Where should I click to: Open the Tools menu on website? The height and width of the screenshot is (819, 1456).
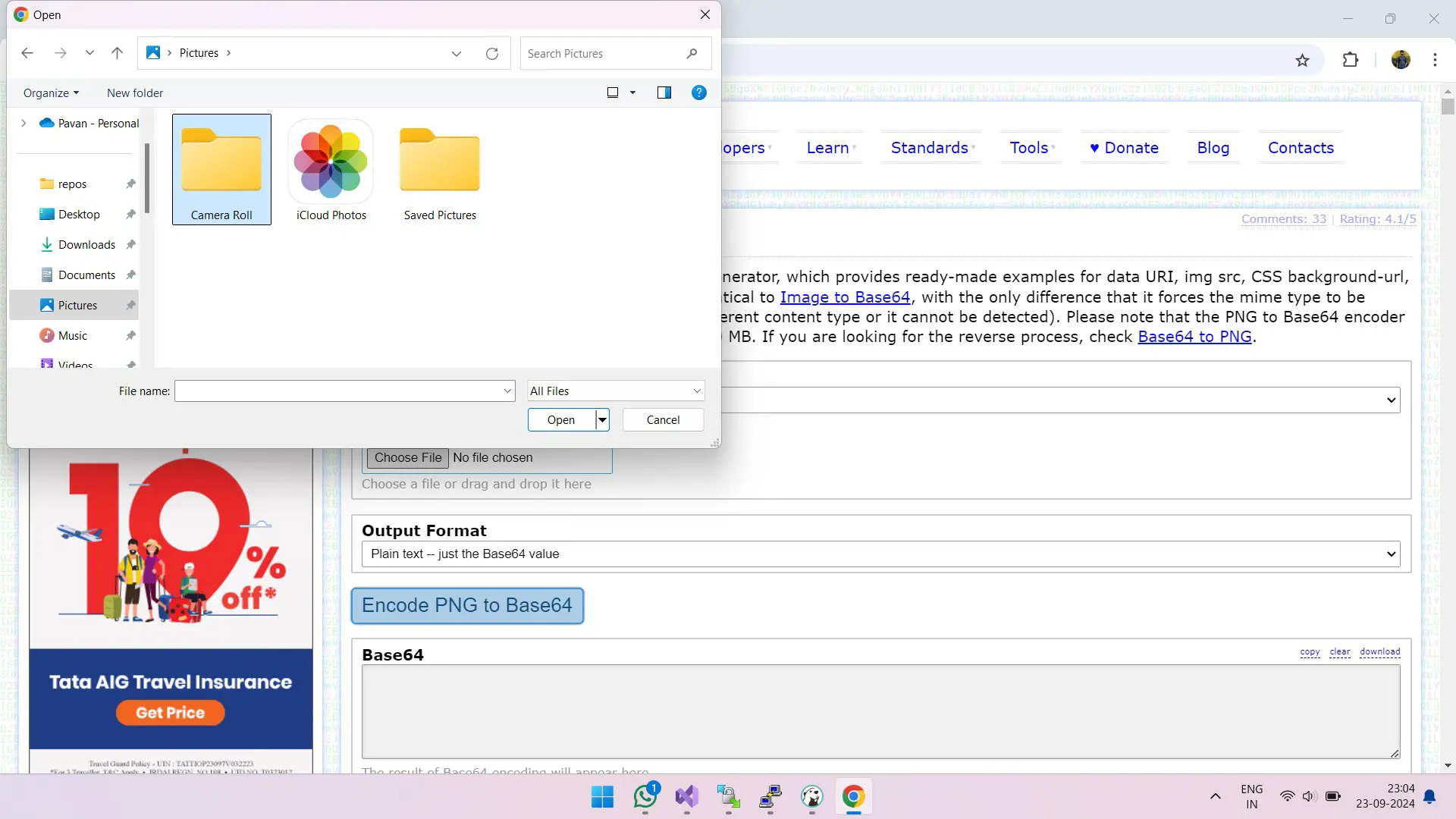tap(1031, 148)
